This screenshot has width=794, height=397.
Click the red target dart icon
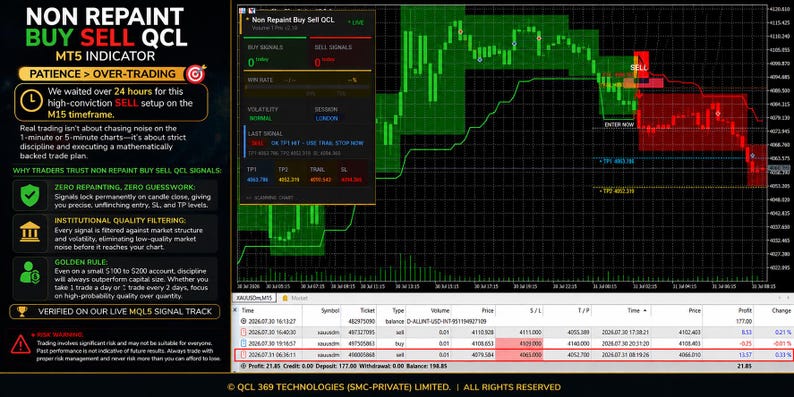click(x=195, y=73)
